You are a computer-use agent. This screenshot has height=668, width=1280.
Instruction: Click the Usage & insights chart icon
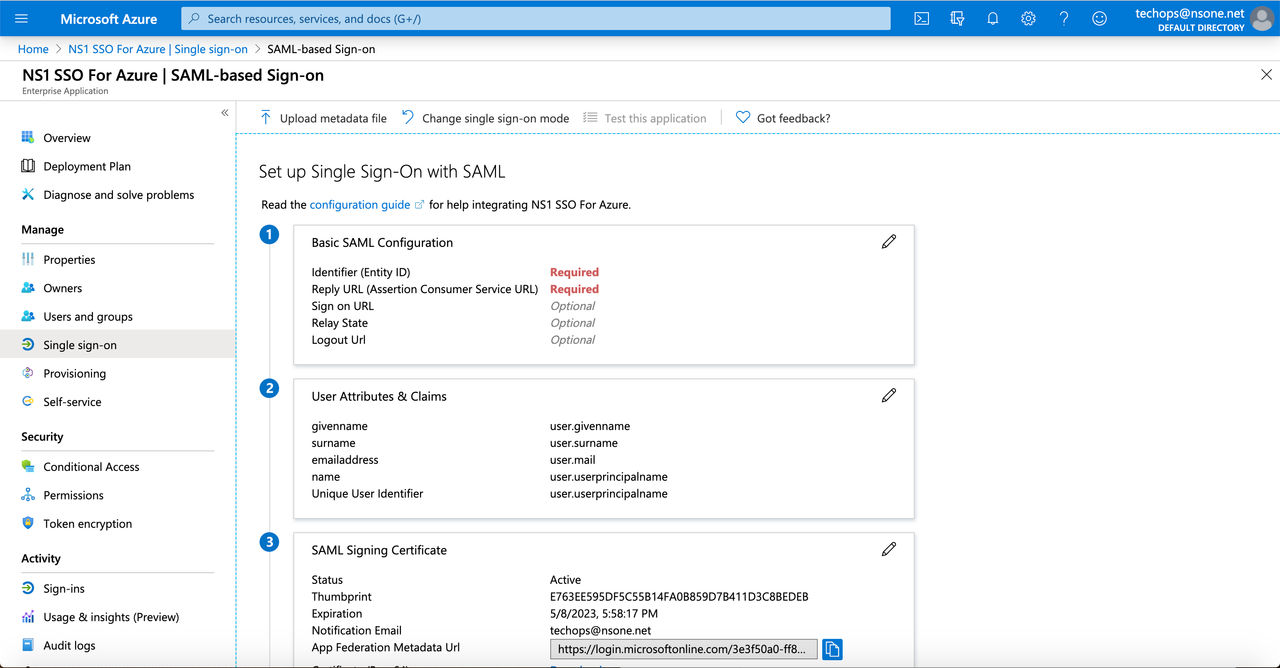(28, 617)
